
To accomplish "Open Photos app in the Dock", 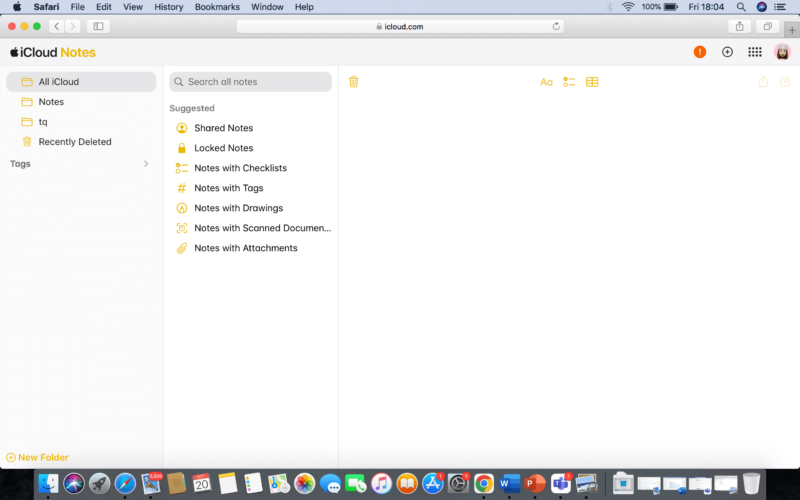I will click(x=305, y=483).
